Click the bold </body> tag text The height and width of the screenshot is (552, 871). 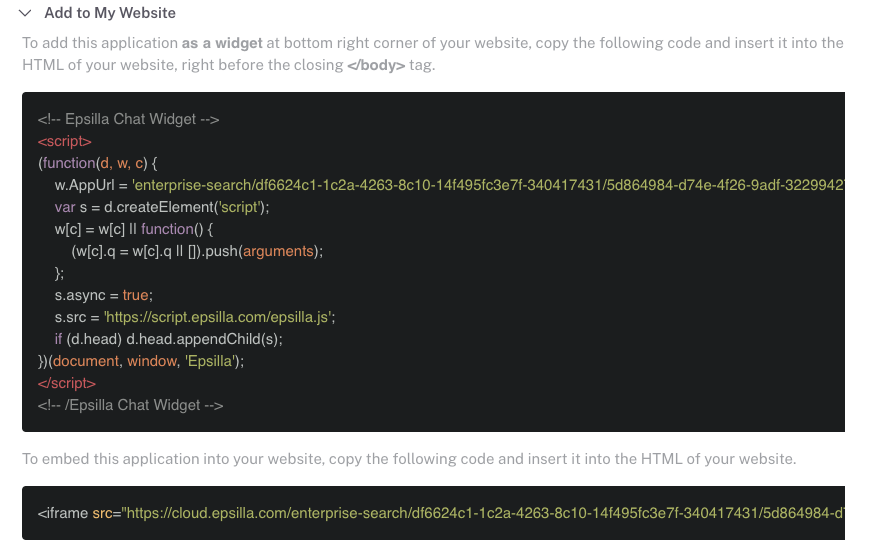376,65
